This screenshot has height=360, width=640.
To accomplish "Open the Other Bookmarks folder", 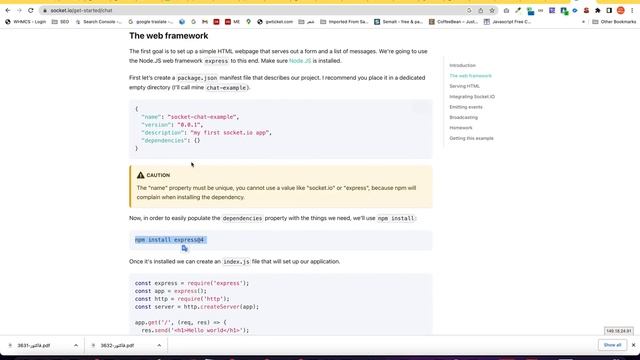I will click(614, 22).
